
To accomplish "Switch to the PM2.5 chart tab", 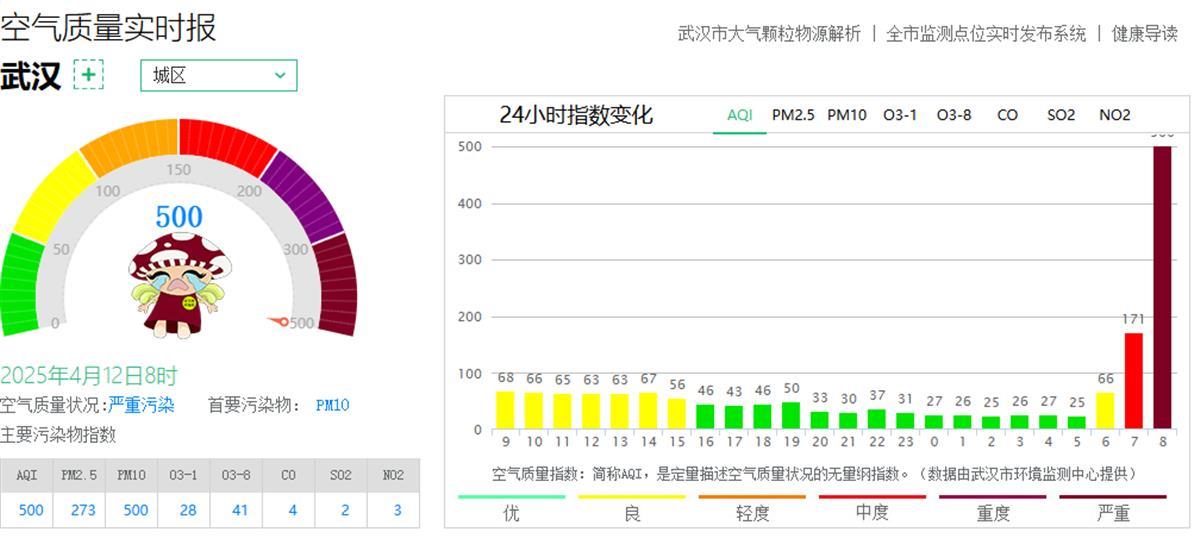I will click(x=793, y=115).
